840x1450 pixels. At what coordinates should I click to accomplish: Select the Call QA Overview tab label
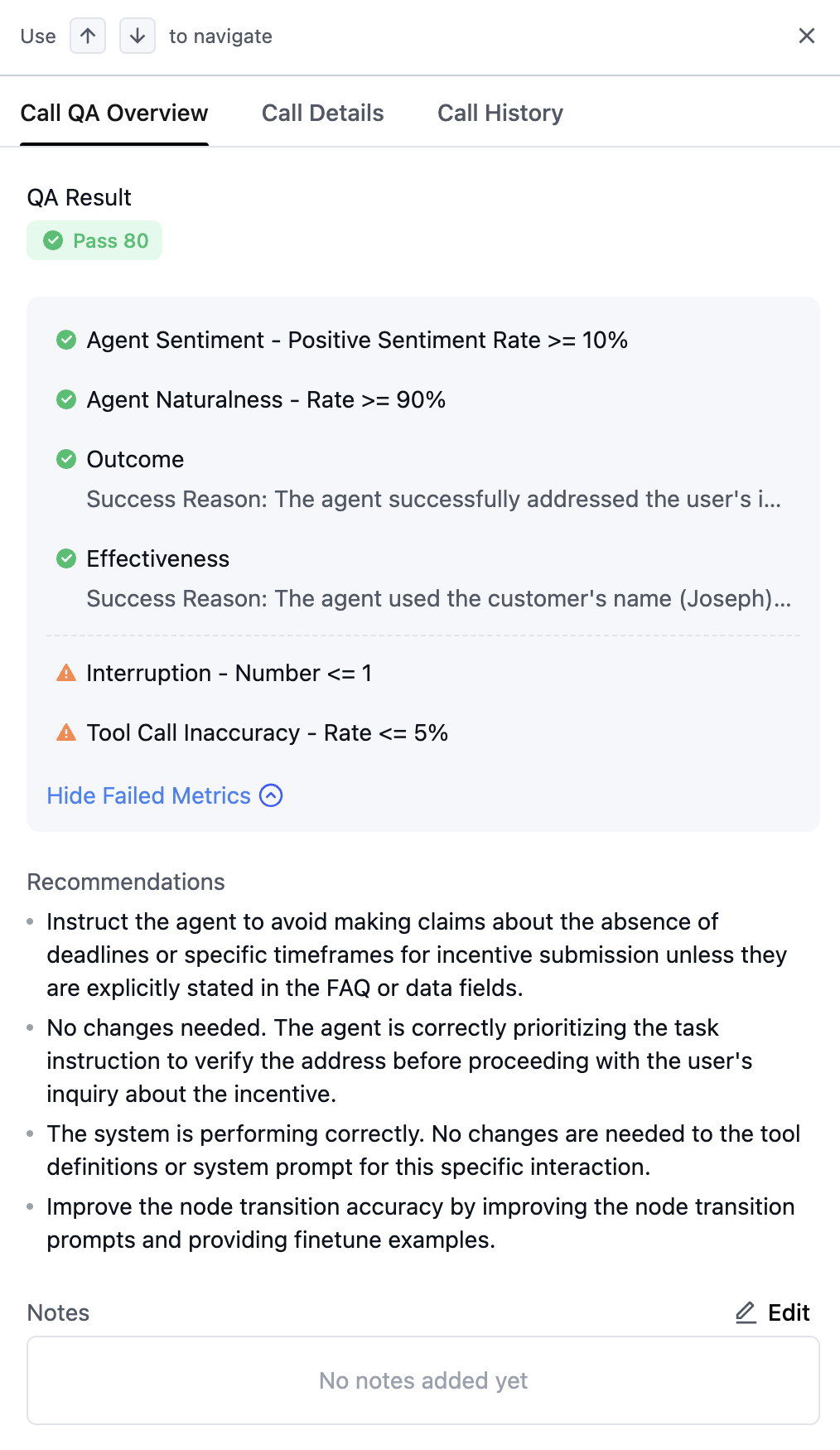pyautogui.click(x=115, y=113)
